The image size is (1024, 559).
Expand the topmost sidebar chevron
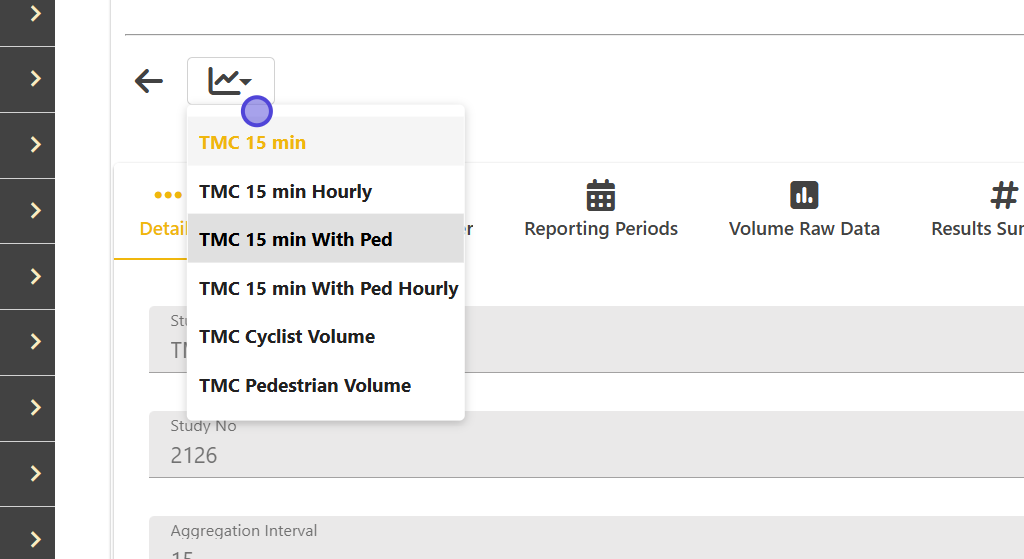tap(36, 13)
